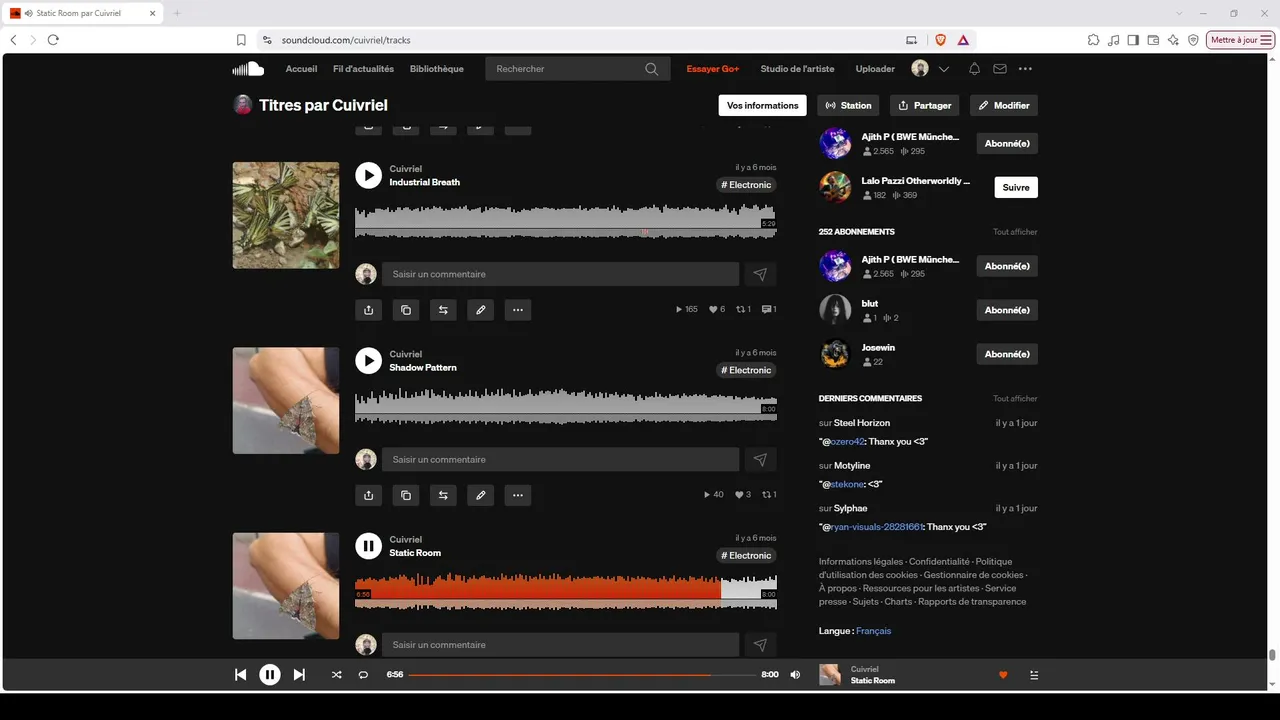The image size is (1280, 720).
Task: Follow Lalo Pazzi Otherworldly with Suivre
Action: 1016,187
